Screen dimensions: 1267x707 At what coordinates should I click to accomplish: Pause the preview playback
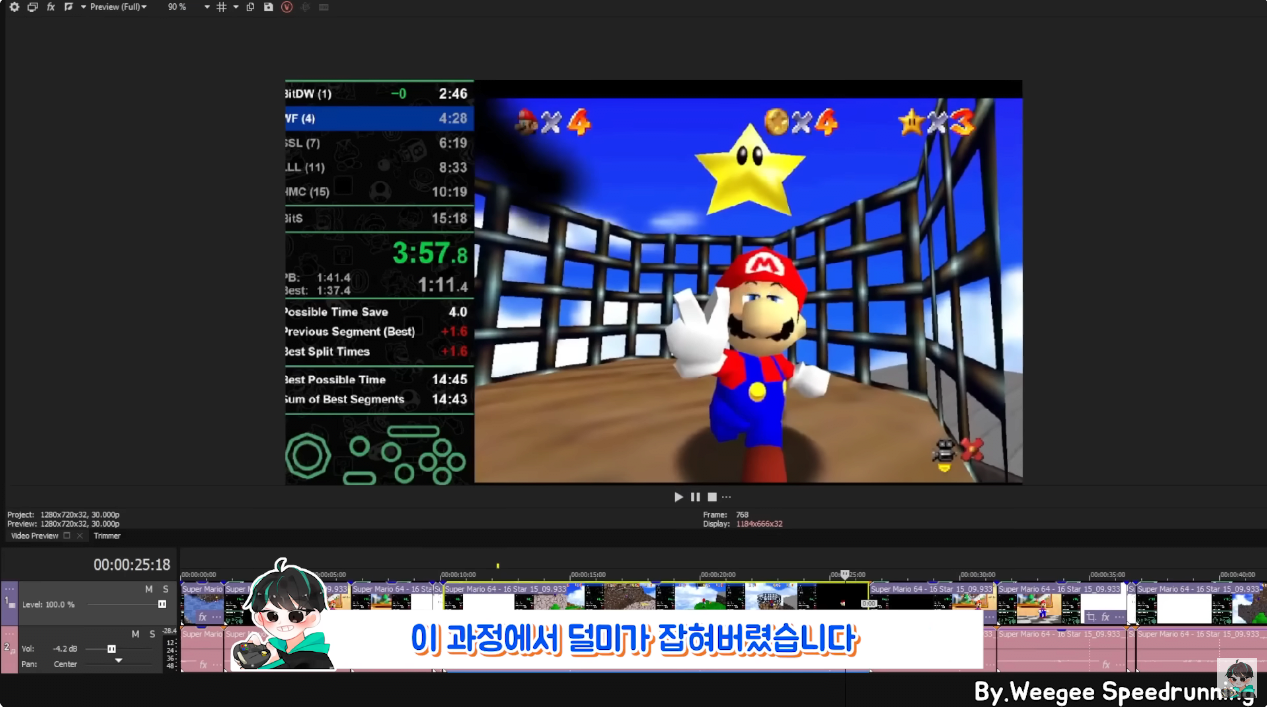[695, 497]
